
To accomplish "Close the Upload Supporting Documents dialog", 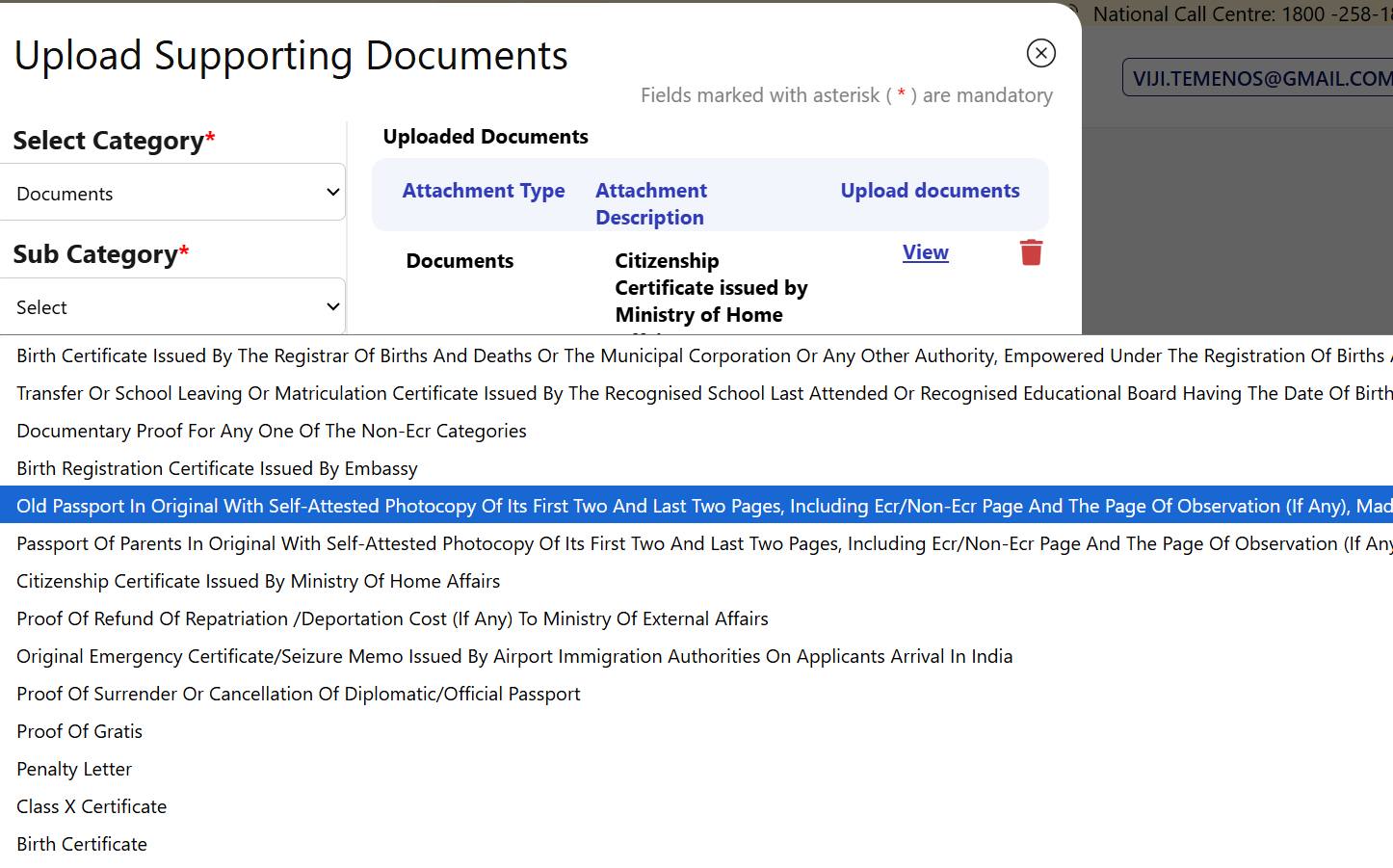I will click(1040, 53).
